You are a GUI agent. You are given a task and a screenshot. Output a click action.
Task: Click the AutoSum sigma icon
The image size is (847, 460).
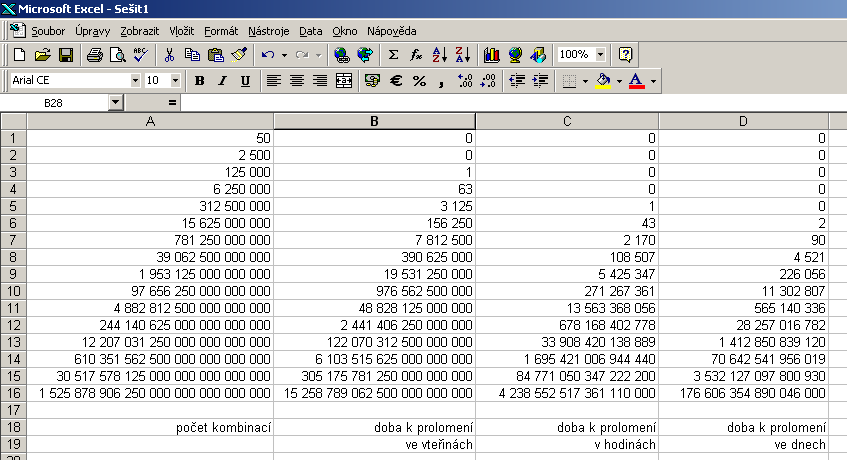[393, 55]
